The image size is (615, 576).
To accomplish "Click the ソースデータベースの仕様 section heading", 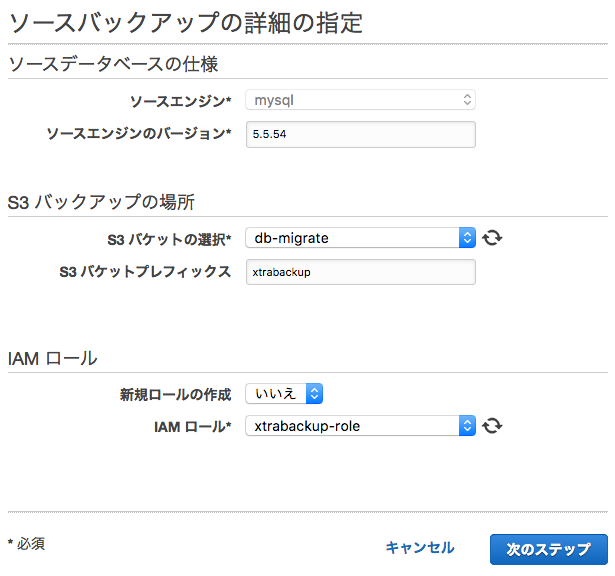I will (x=113, y=64).
